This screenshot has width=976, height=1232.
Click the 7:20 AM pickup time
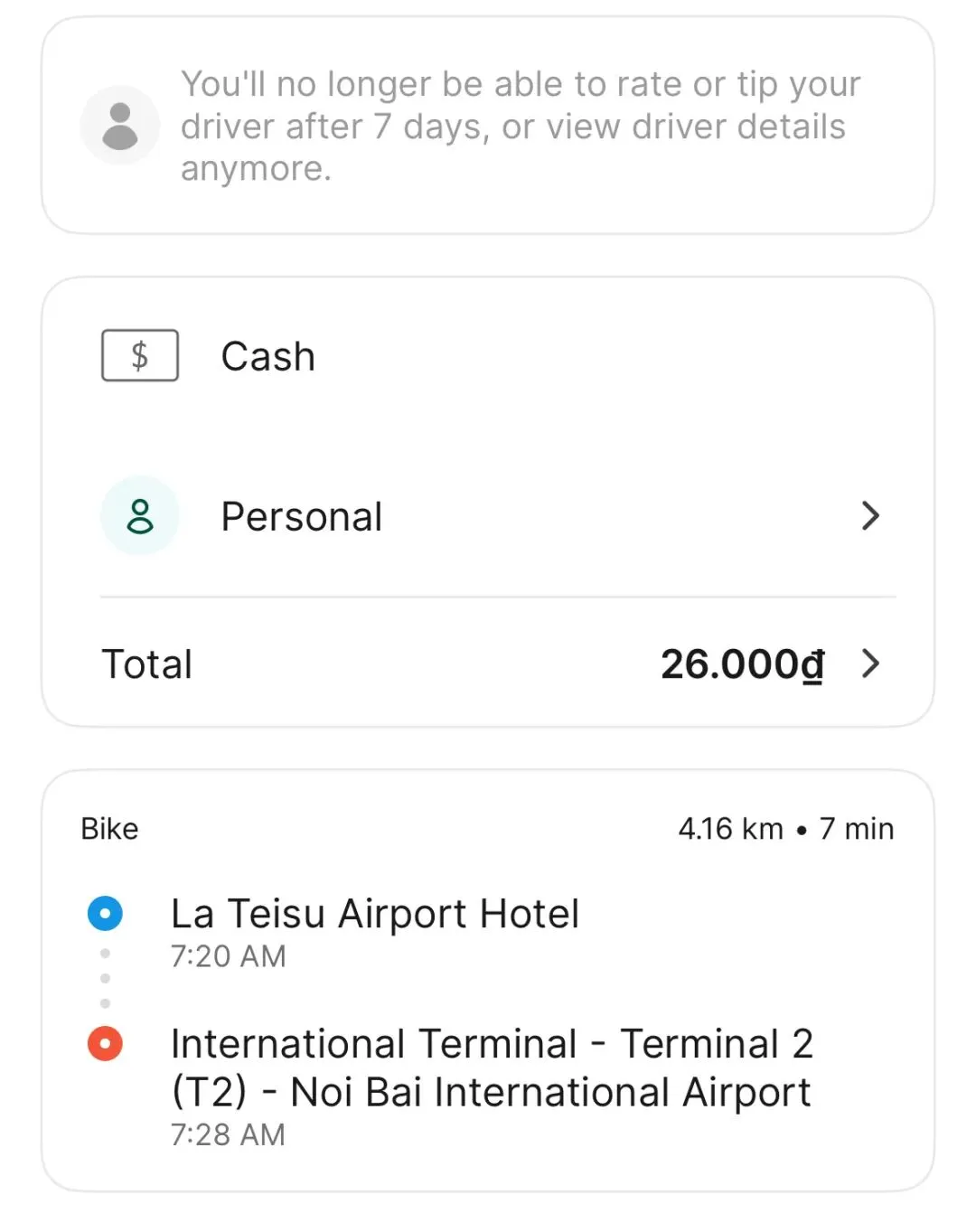[229, 956]
